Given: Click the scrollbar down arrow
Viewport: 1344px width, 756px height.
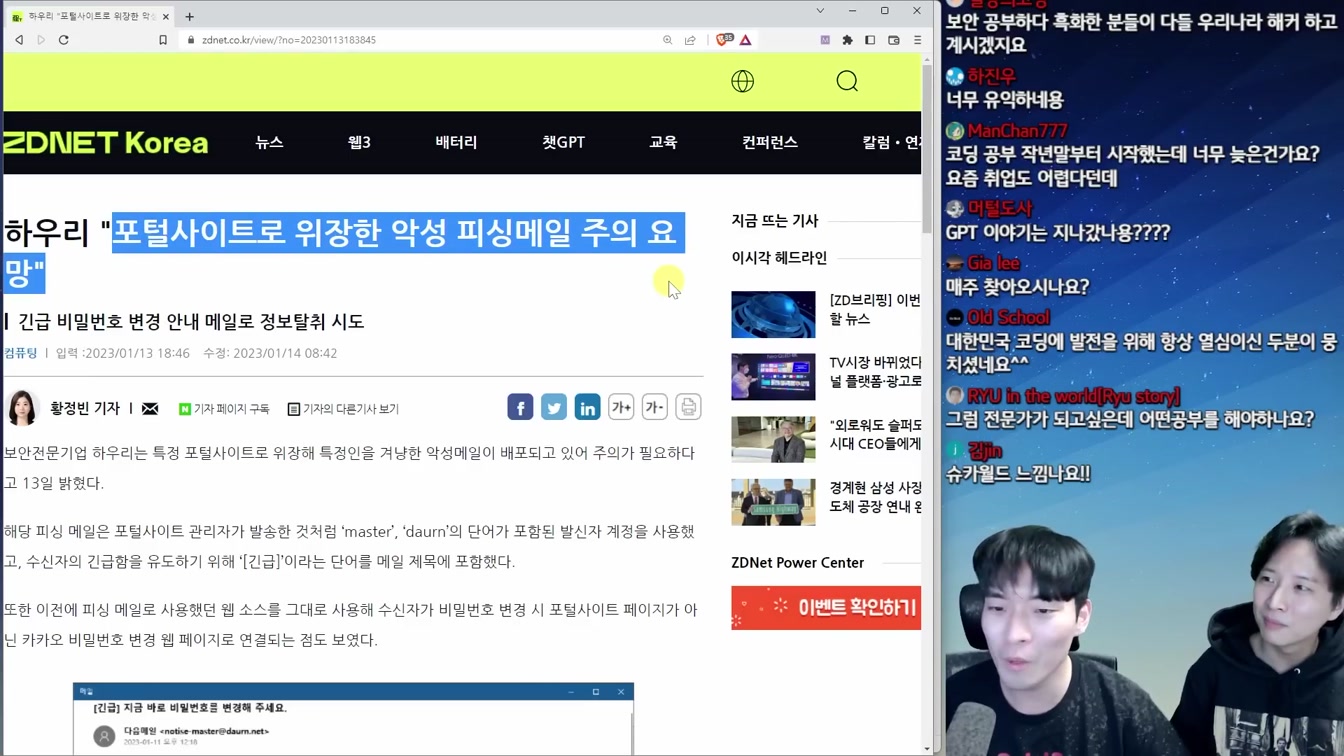Looking at the screenshot, I should (x=927, y=749).
